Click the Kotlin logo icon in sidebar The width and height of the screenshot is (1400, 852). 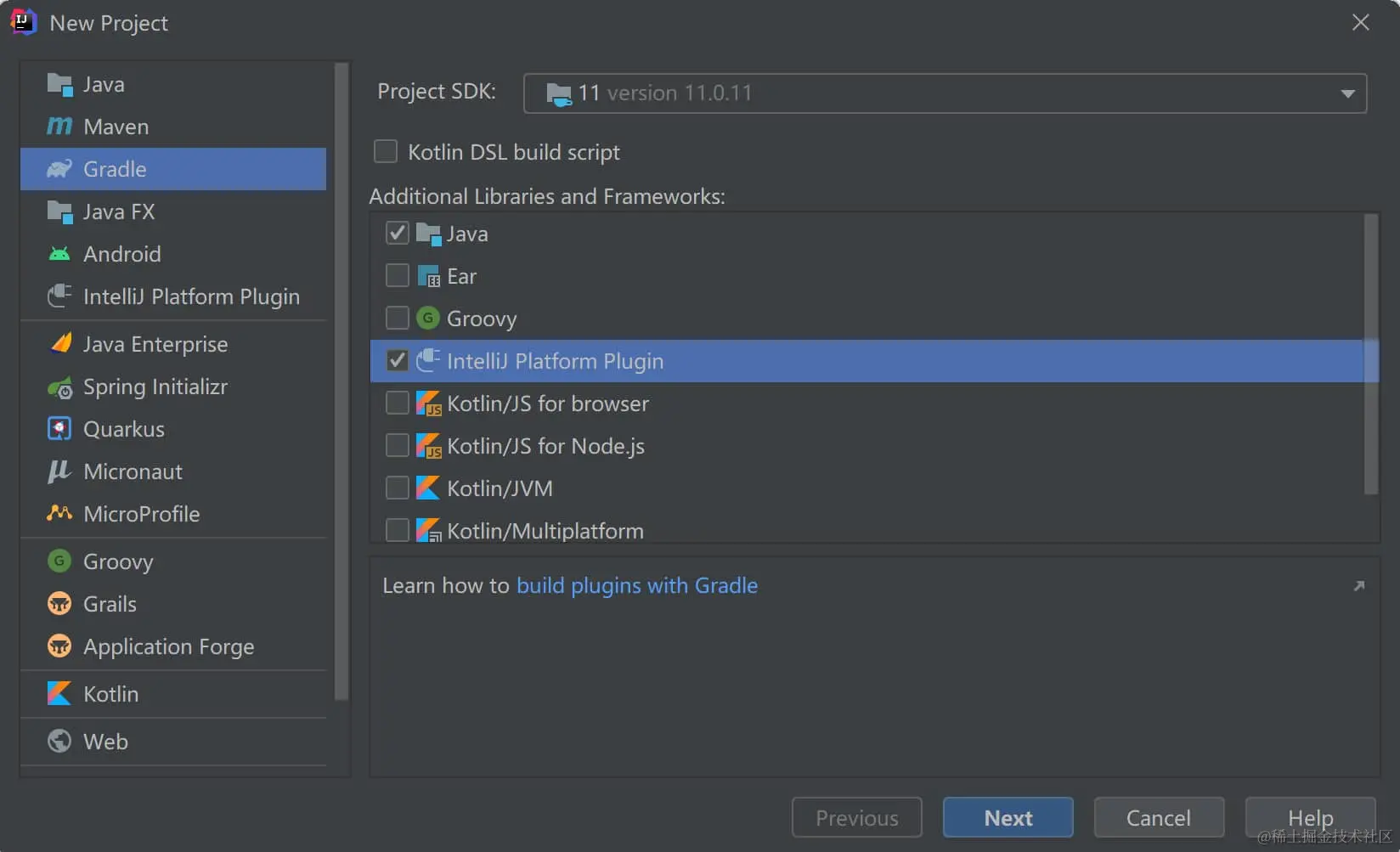59,694
